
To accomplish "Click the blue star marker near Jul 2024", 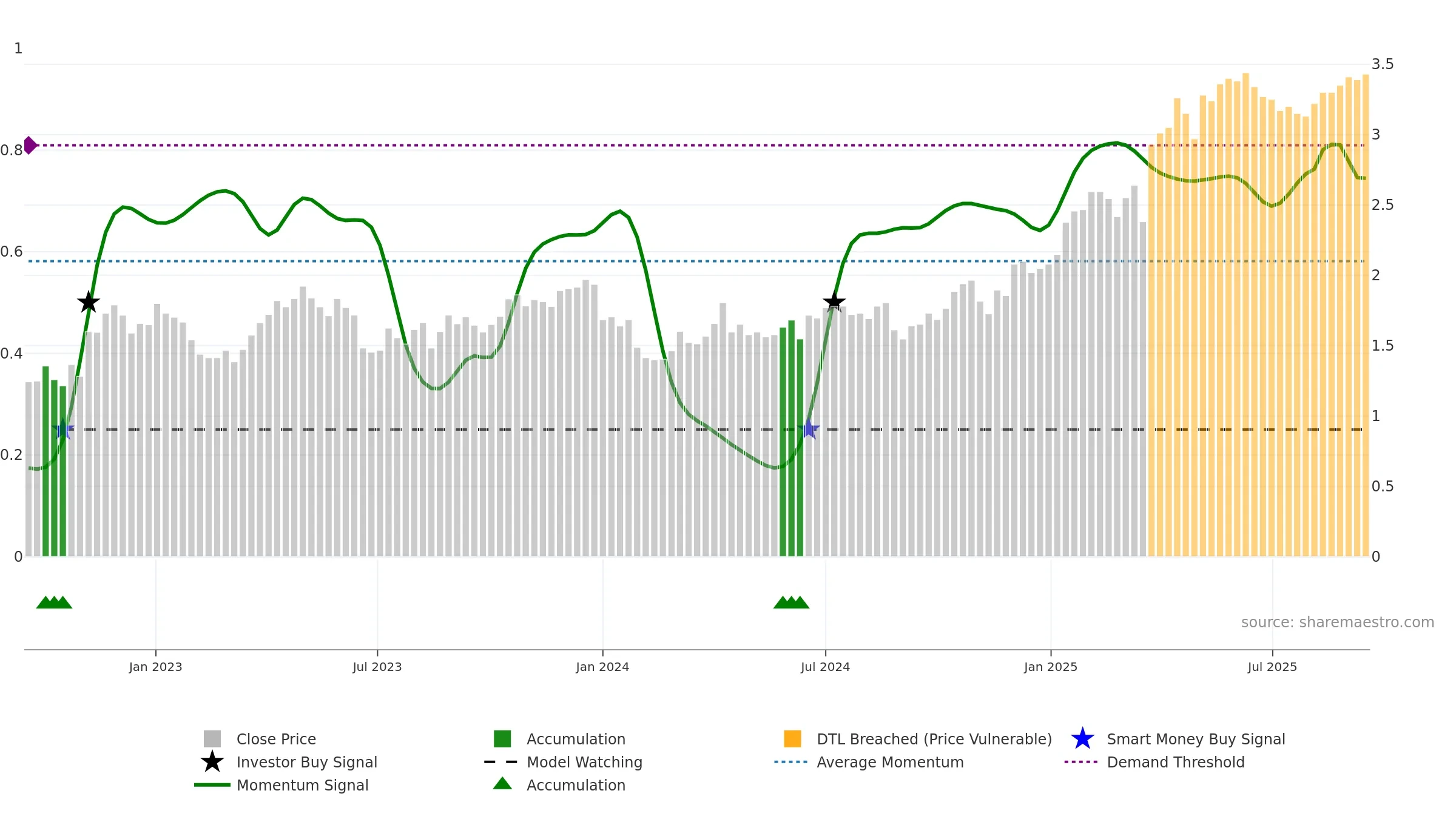I will (809, 429).
